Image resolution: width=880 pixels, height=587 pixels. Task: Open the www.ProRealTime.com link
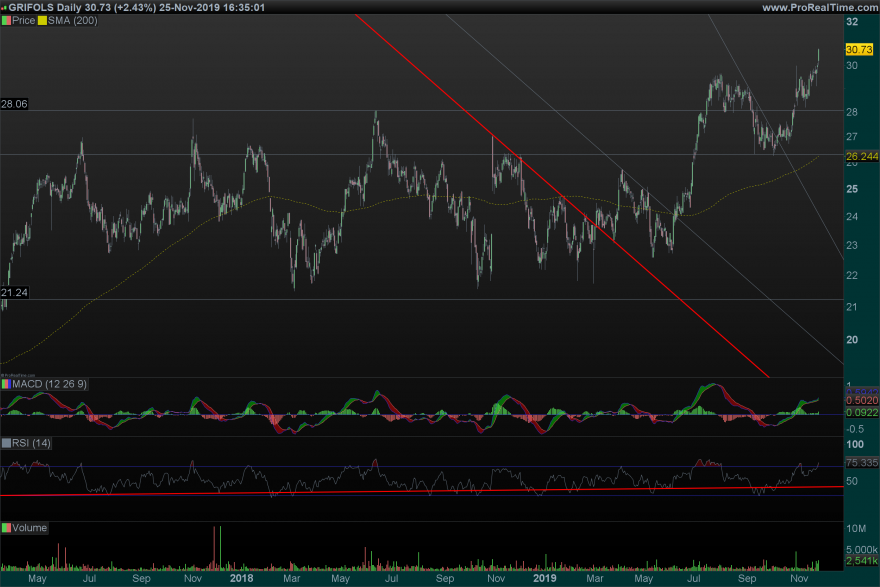click(x=819, y=7)
